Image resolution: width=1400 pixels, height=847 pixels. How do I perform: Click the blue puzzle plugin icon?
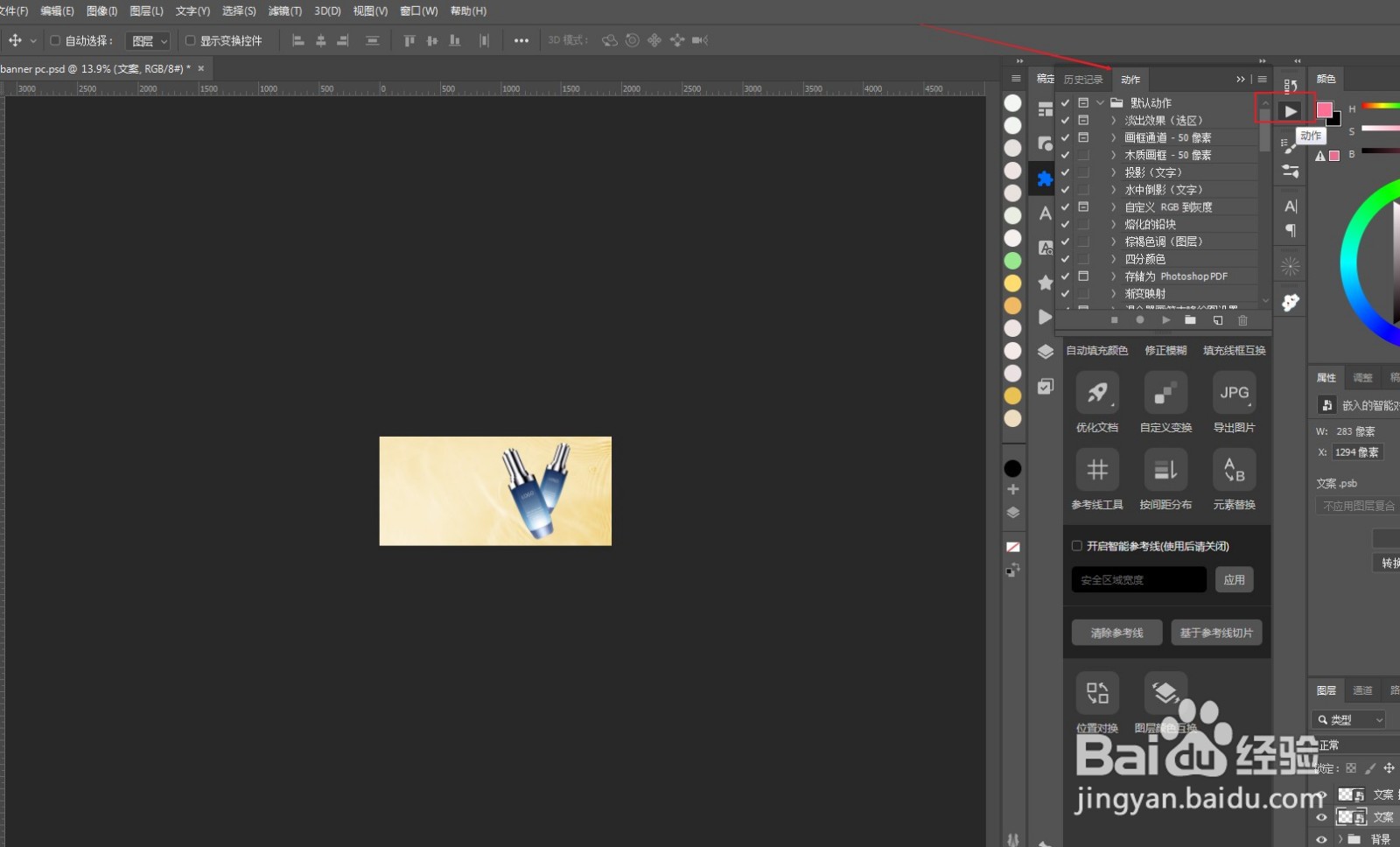coord(1045,179)
